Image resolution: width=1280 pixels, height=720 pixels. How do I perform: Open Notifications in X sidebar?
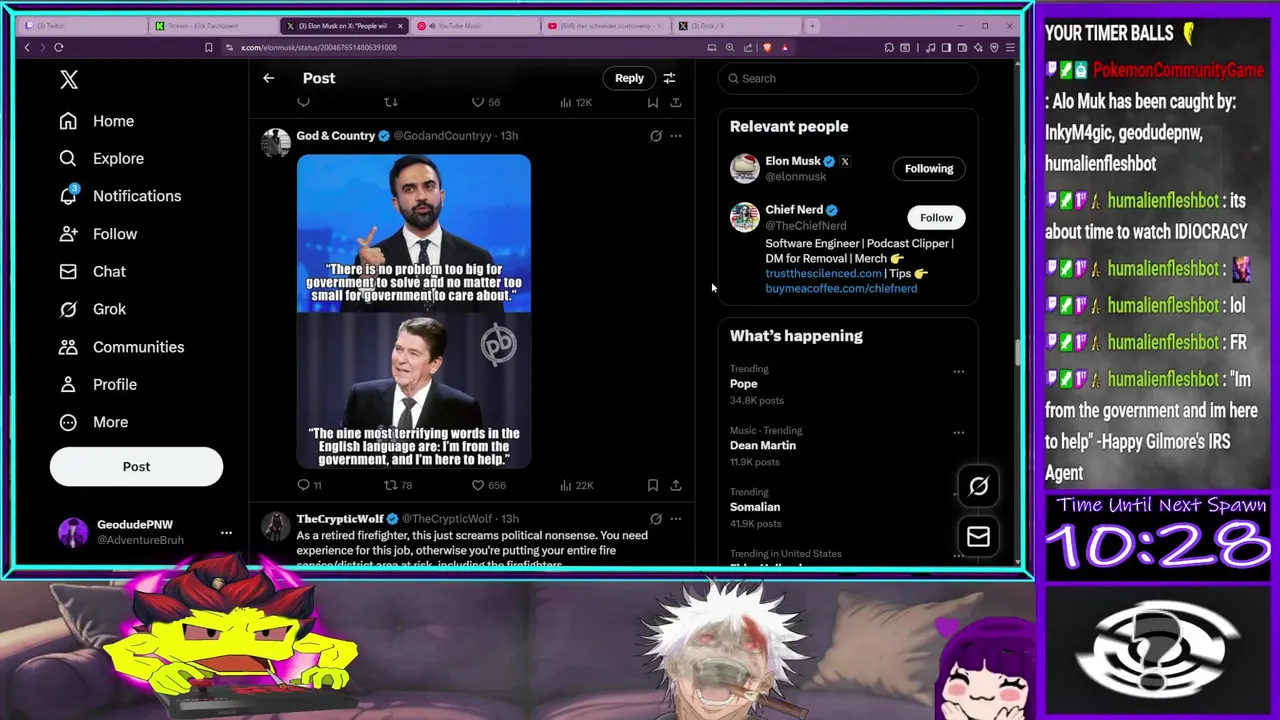point(120,196)
